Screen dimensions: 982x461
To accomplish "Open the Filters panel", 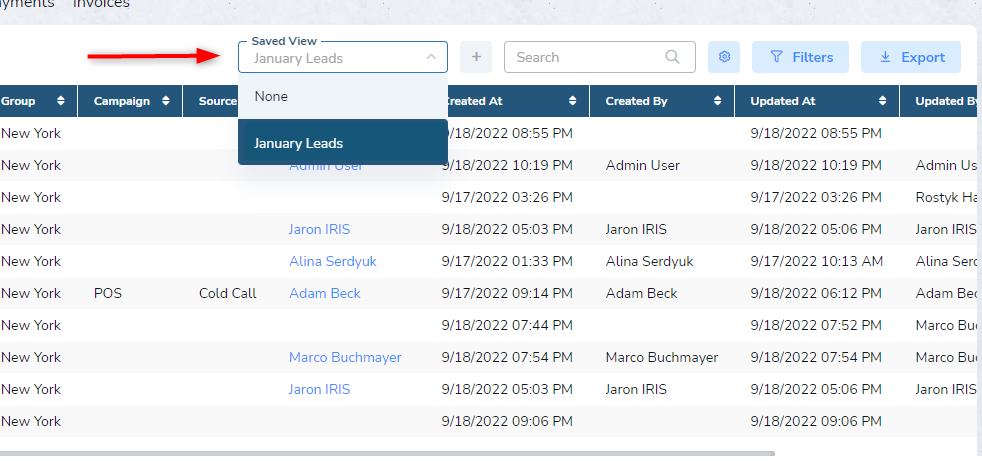I will click(x=800, y=57).
